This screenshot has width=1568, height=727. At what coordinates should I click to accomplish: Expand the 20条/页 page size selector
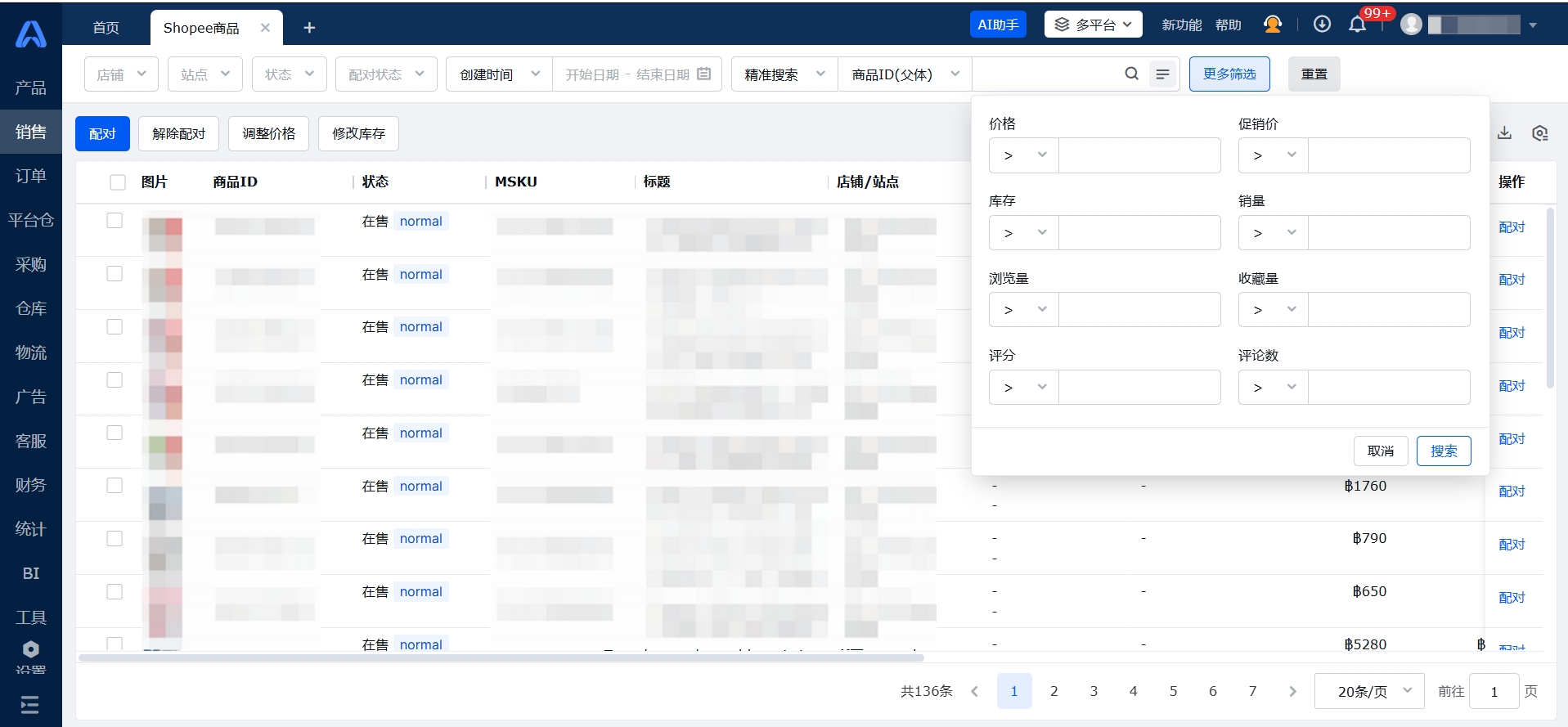tap(1368, 691)
